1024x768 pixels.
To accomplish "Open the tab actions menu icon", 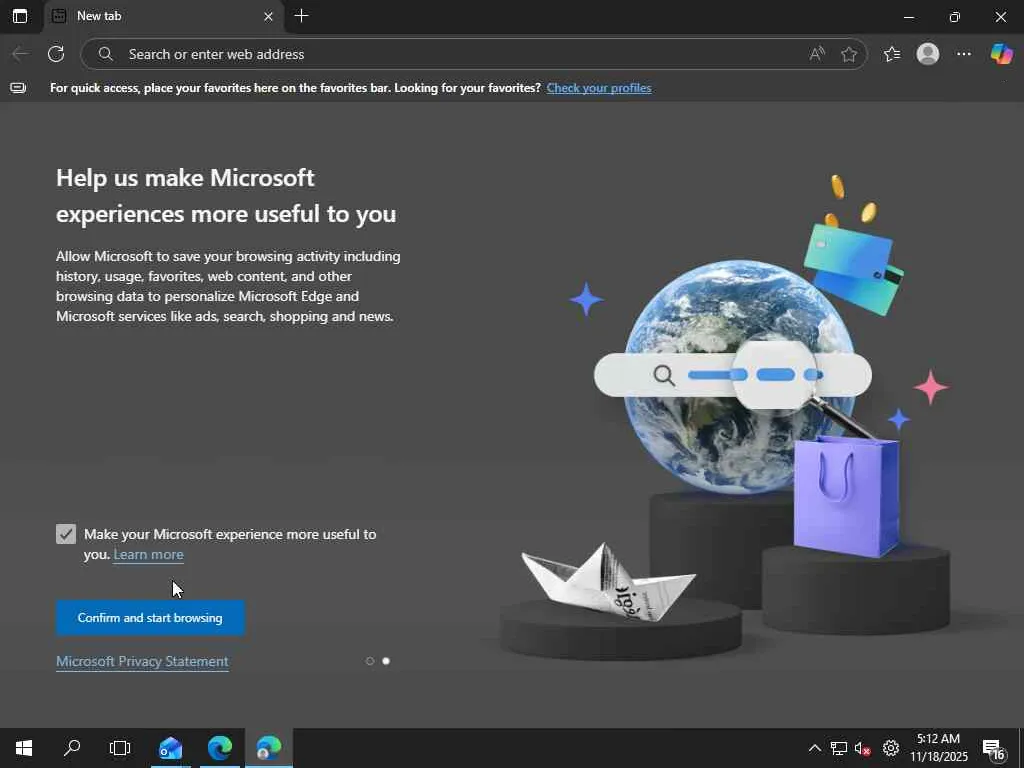I will pyautogui.click(x=20, y=16).
